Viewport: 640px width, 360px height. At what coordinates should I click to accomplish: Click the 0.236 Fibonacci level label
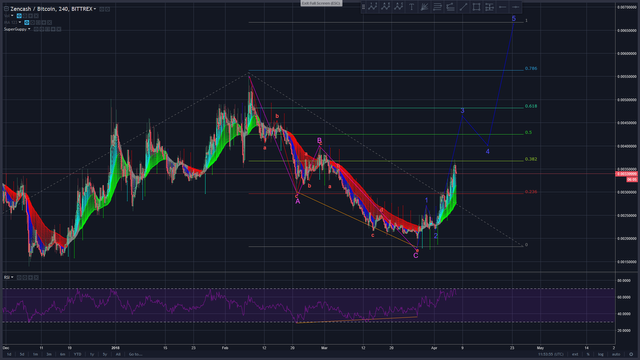point(531,192)
